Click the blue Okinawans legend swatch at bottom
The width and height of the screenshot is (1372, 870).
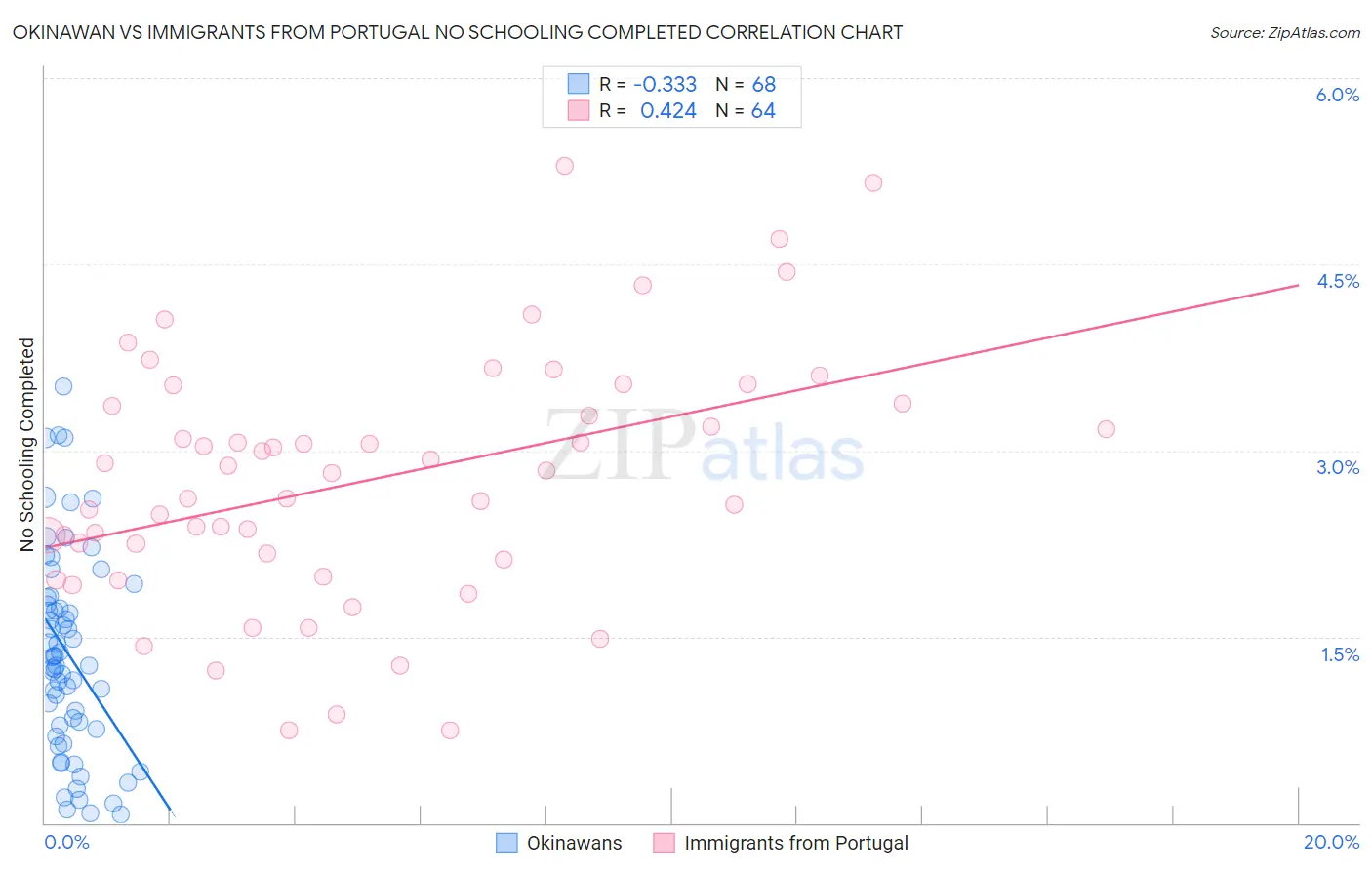pos(506,843)
